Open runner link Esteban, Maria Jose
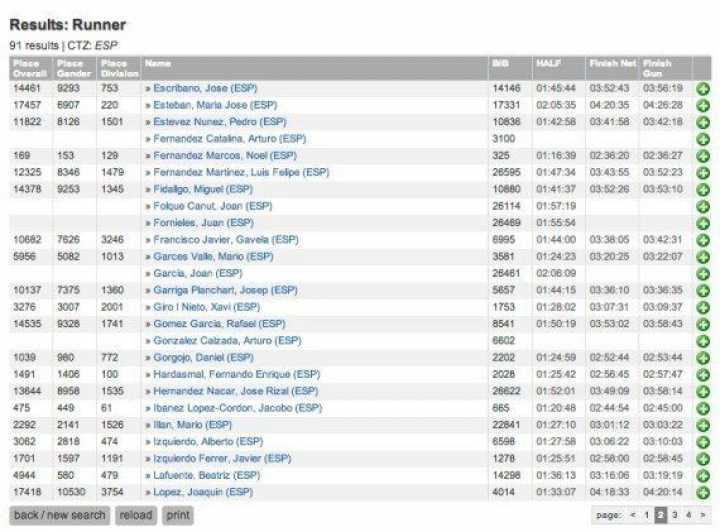 [x=214, y=105]
